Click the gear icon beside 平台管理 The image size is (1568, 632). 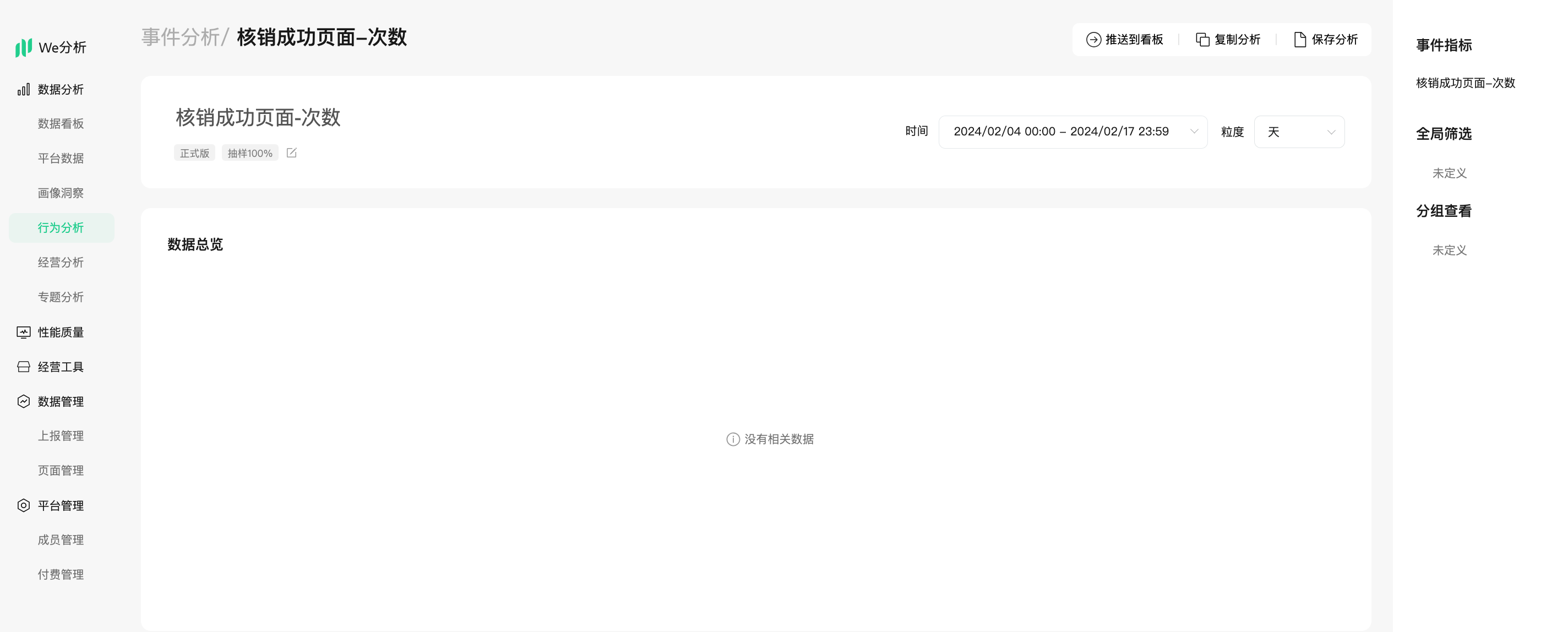[x=23, y=505]
